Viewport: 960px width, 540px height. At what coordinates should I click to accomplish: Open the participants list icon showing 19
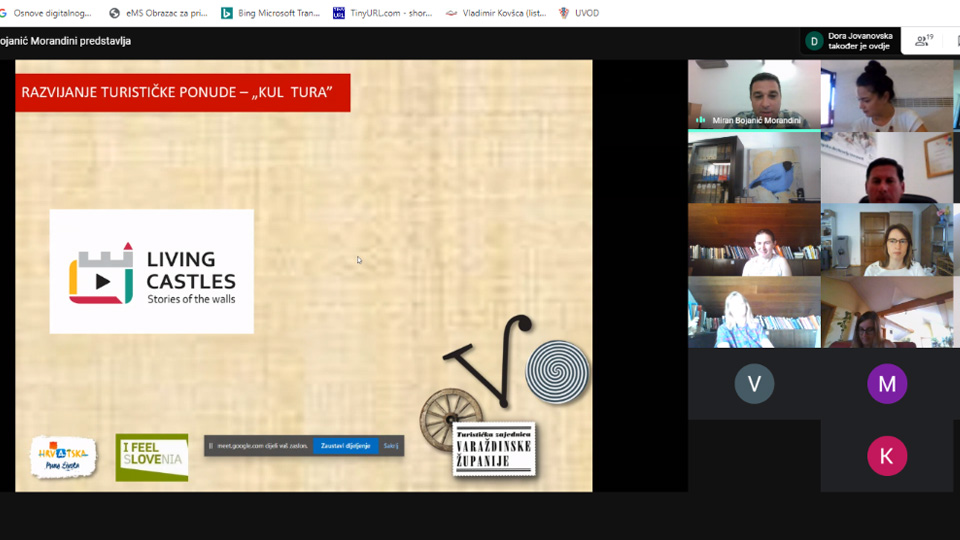click(923, 41)
